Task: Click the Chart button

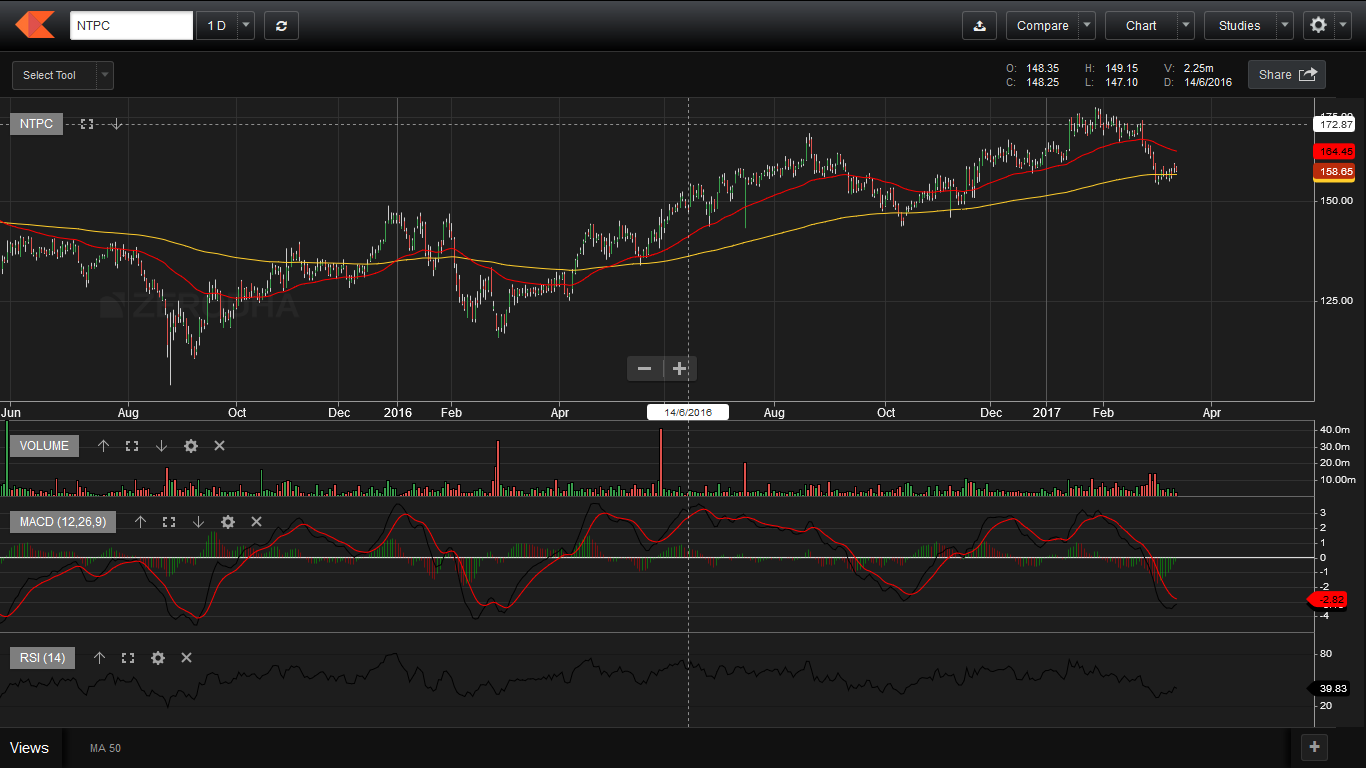Action: coord(1141,26)
